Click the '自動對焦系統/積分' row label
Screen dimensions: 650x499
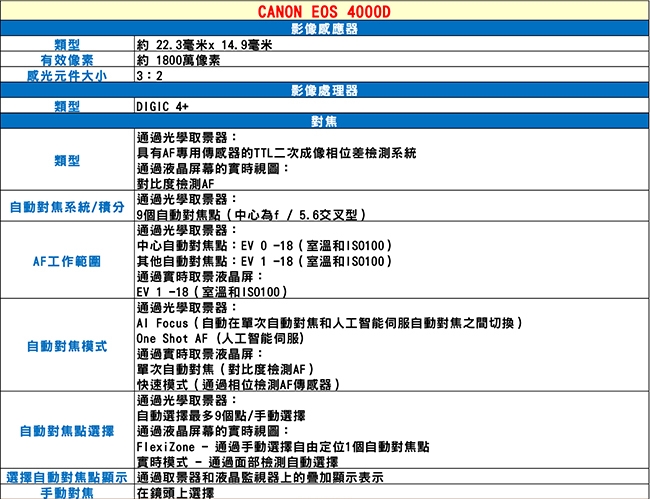click(67, 206)
